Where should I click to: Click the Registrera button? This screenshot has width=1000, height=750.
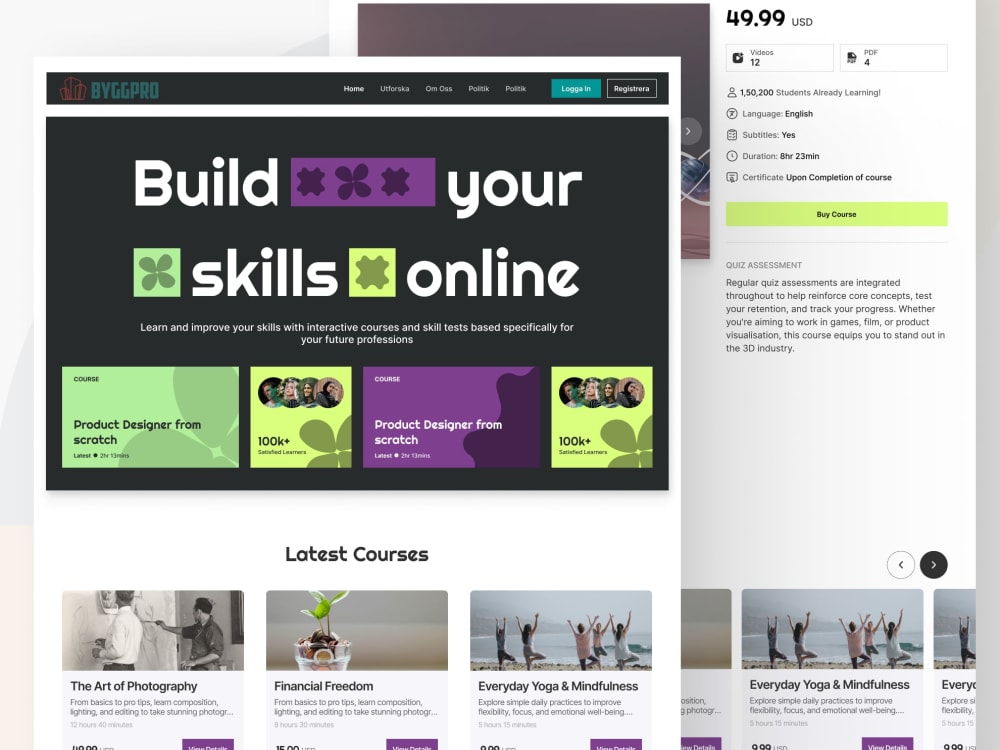631,89
